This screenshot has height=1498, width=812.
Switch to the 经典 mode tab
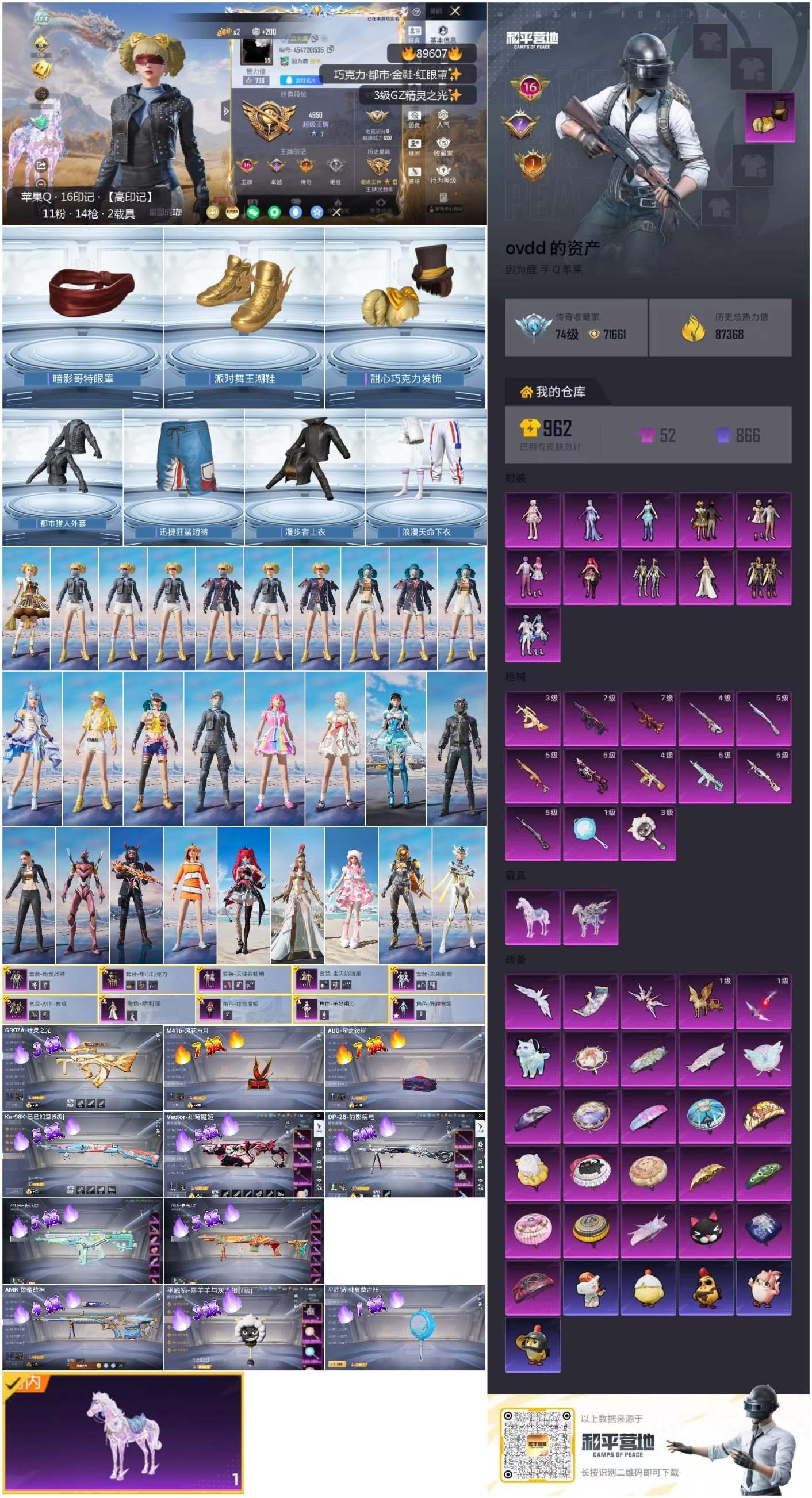click(x=414, y=34)
